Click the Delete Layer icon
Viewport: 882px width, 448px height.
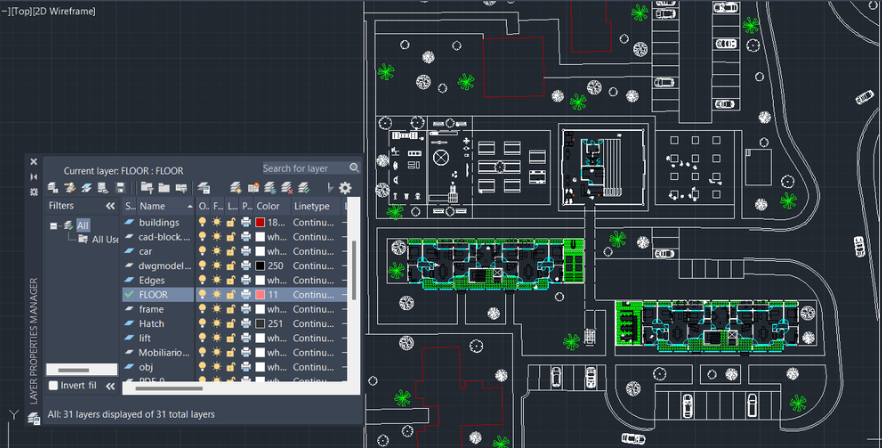click(286, 187)
